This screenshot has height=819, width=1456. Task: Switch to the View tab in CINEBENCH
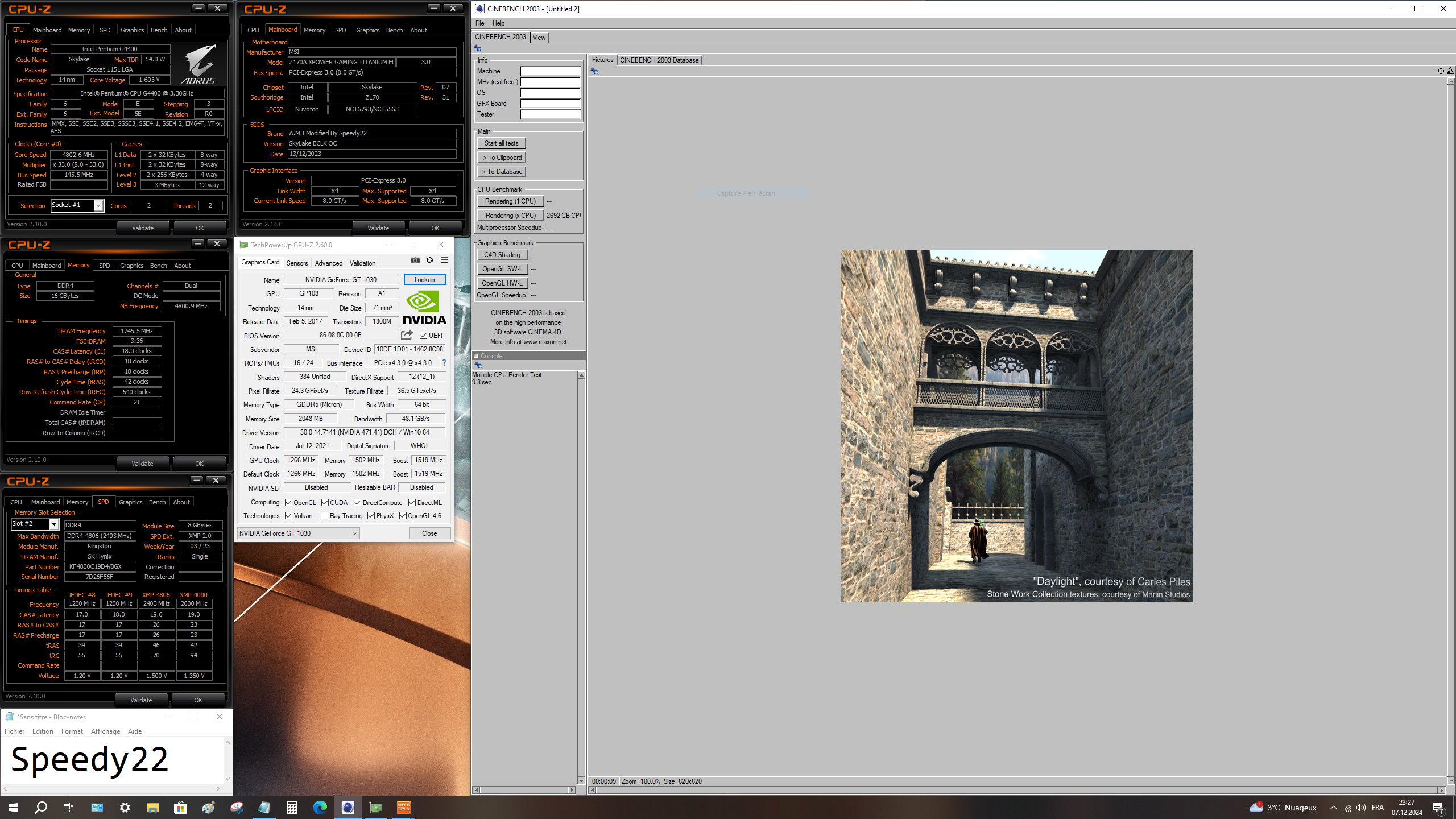tap(539, 38)
